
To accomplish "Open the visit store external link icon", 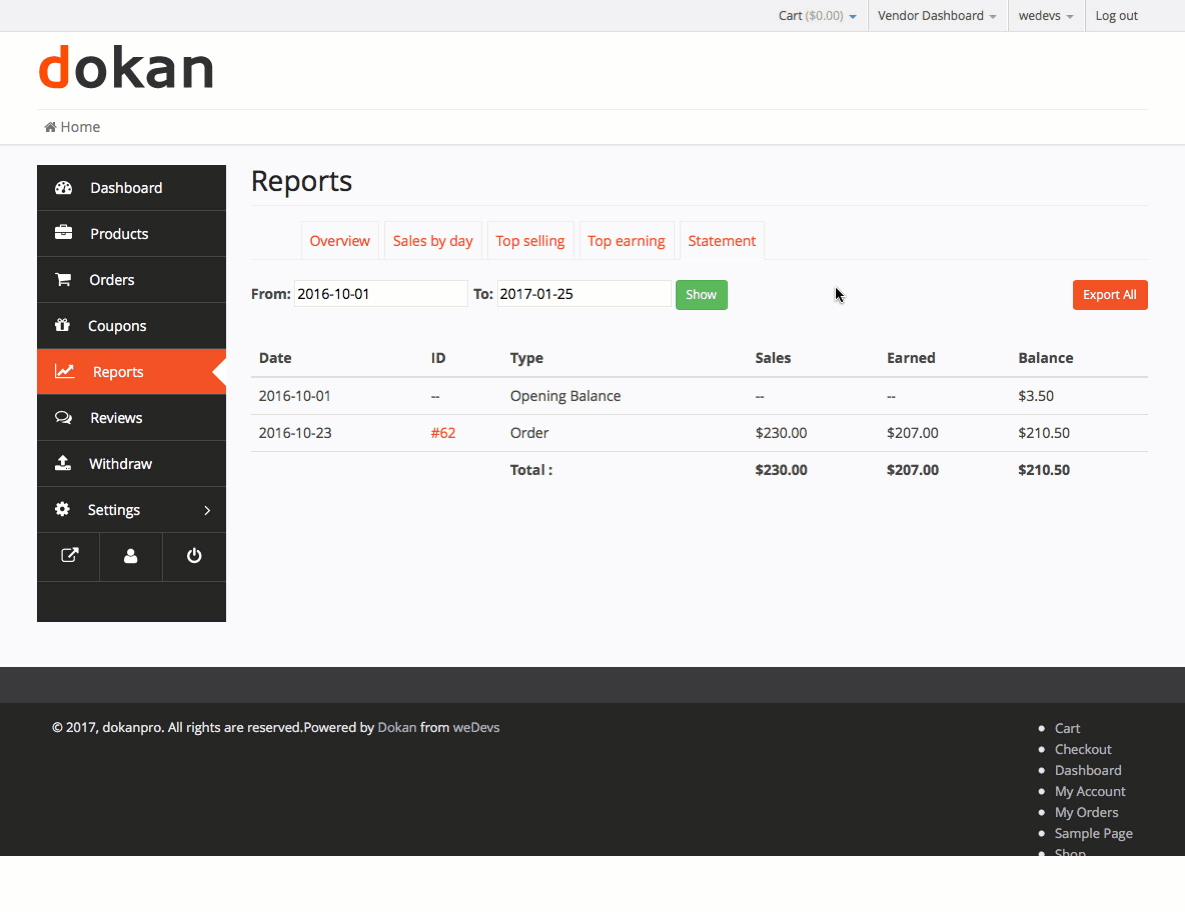I will 69,556.
